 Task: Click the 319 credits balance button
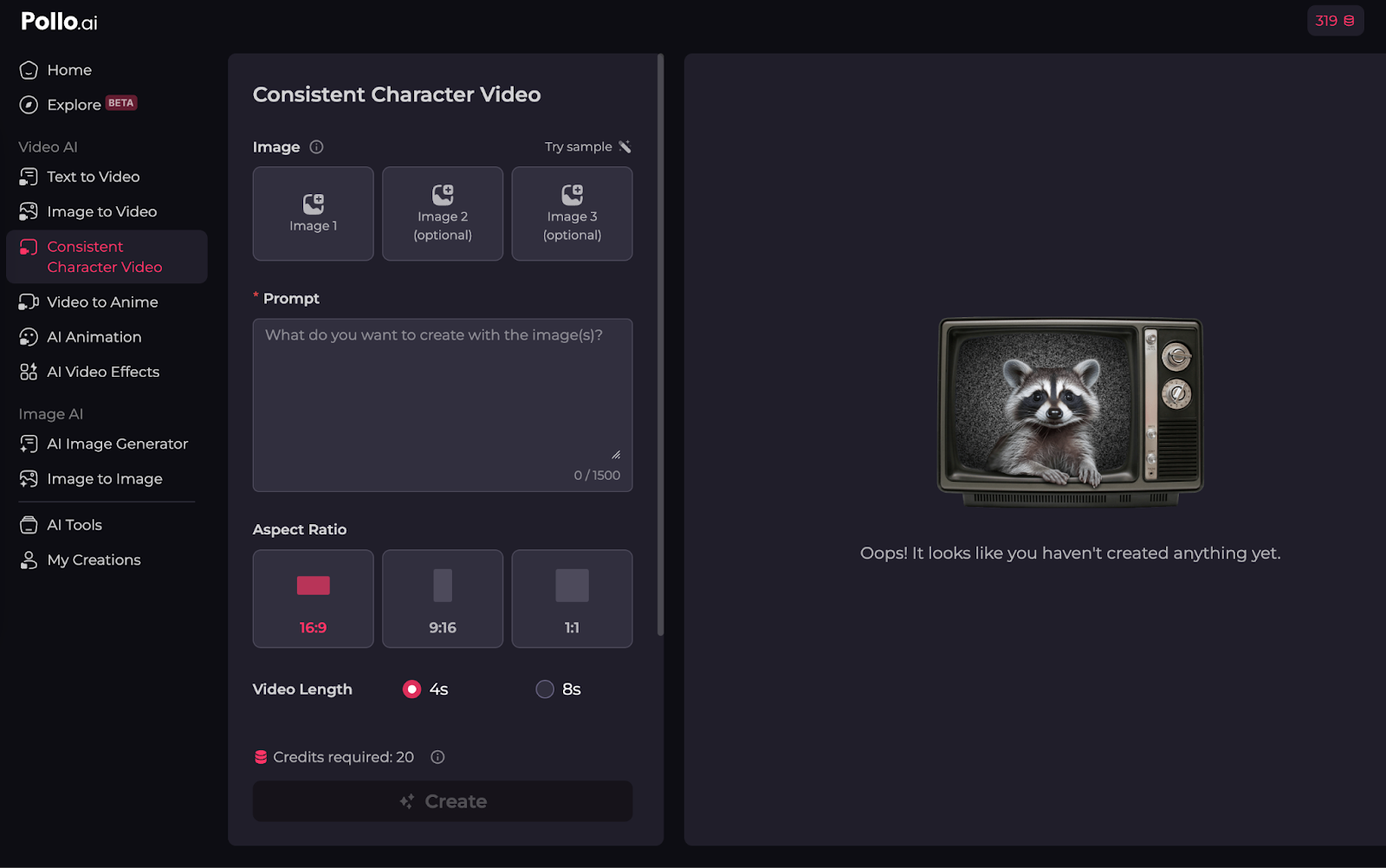1335,21
